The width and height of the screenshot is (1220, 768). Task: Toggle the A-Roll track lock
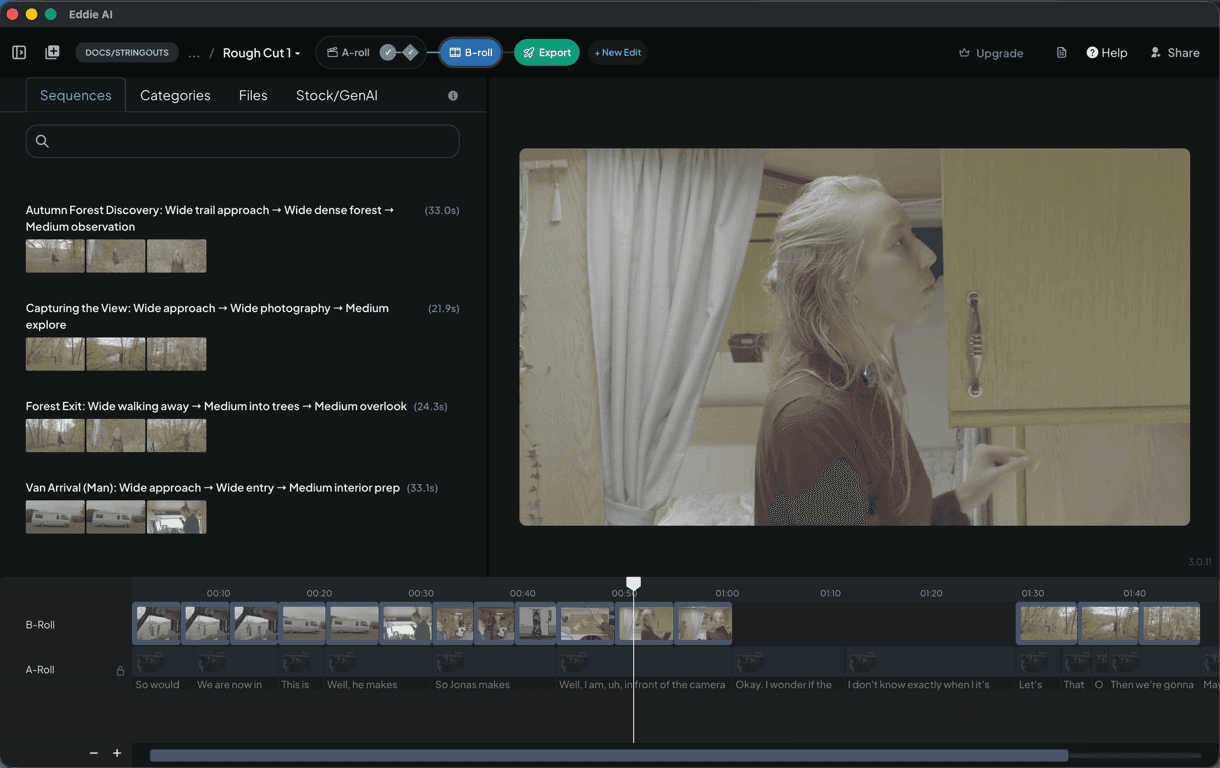click(x=120, y=671)
